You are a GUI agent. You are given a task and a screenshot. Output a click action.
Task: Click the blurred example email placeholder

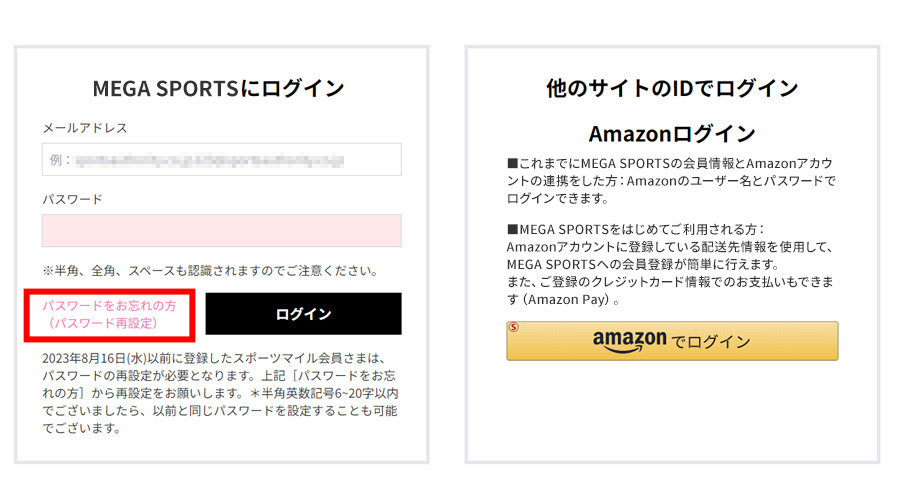pyautogui.click(x=210, y=160)
